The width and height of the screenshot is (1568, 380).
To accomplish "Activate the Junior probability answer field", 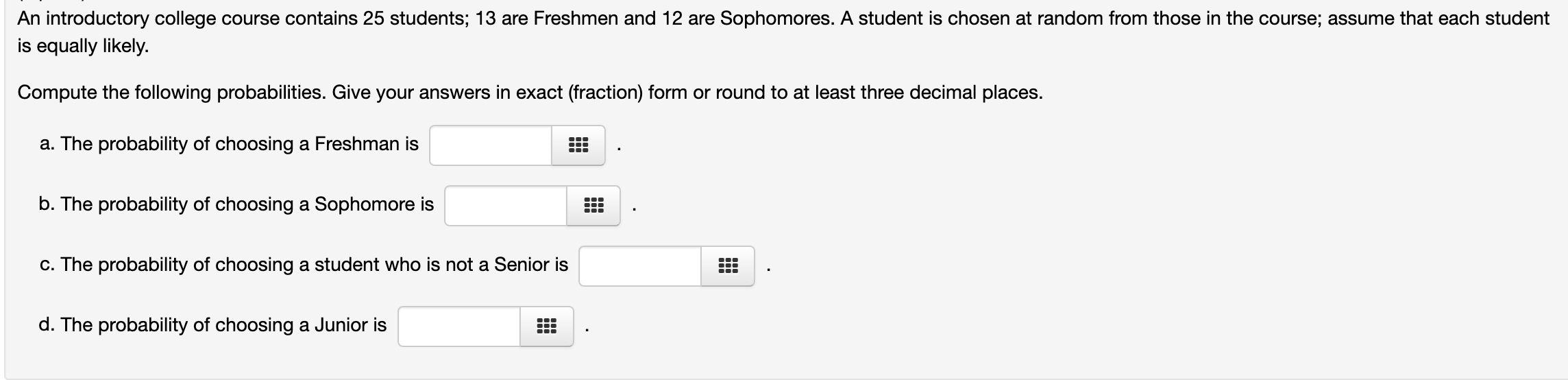I will [459, 326].
